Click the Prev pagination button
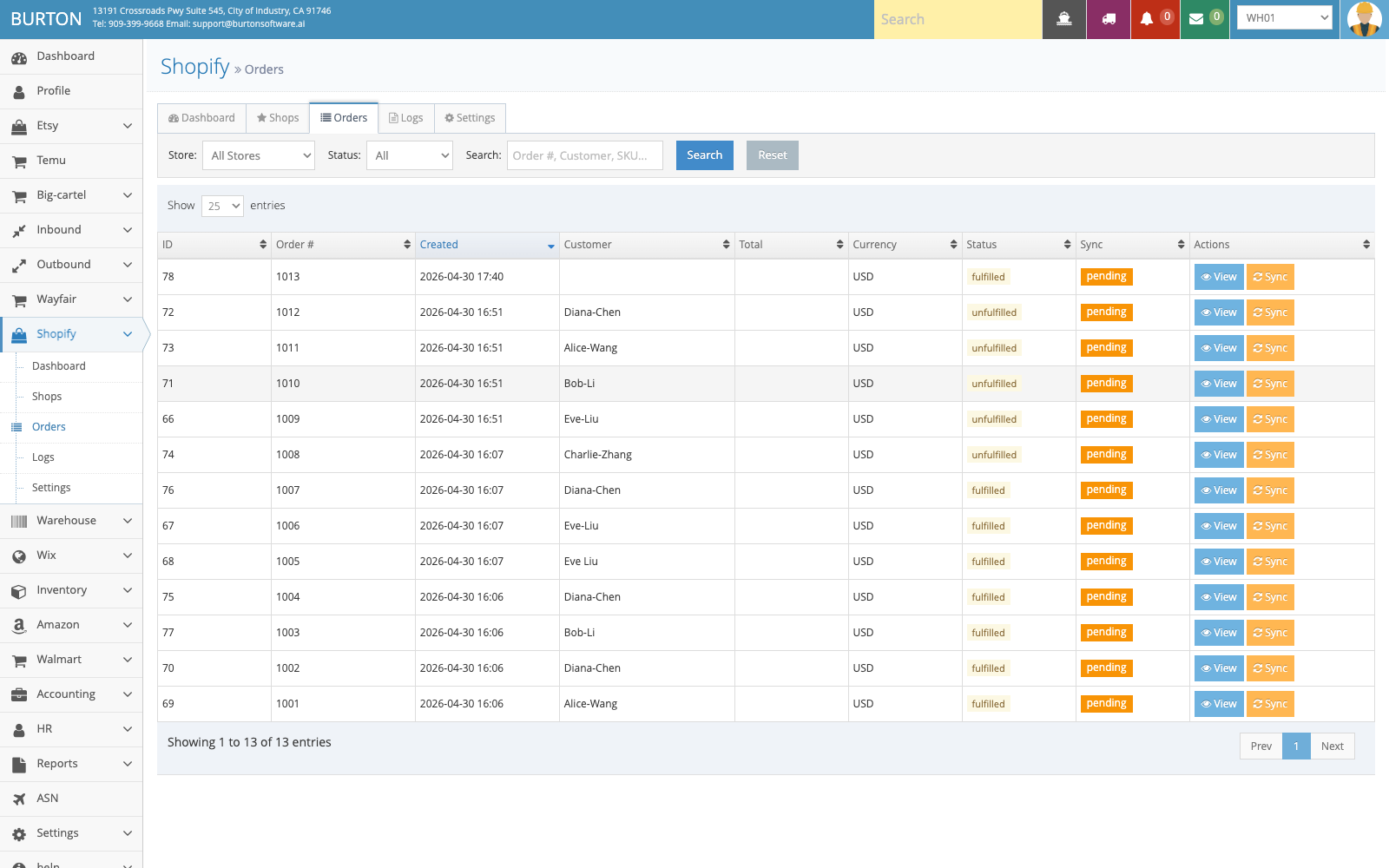 click(1261, 746)
